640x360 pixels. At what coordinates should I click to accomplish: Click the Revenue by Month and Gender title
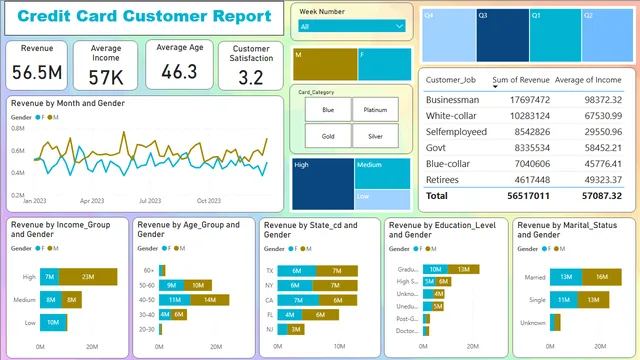pos(68,103)
